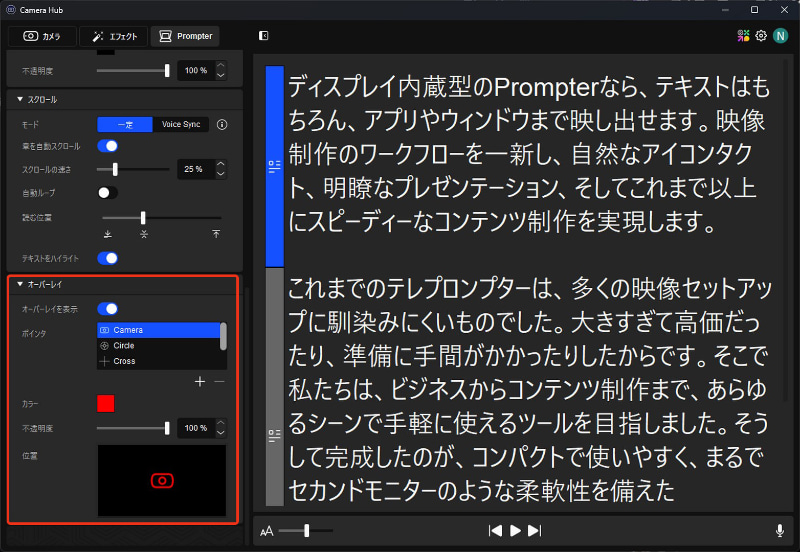Viewport: 800px width, 552px height.
Task: Start prompter playback
Action: click(515, 531)
